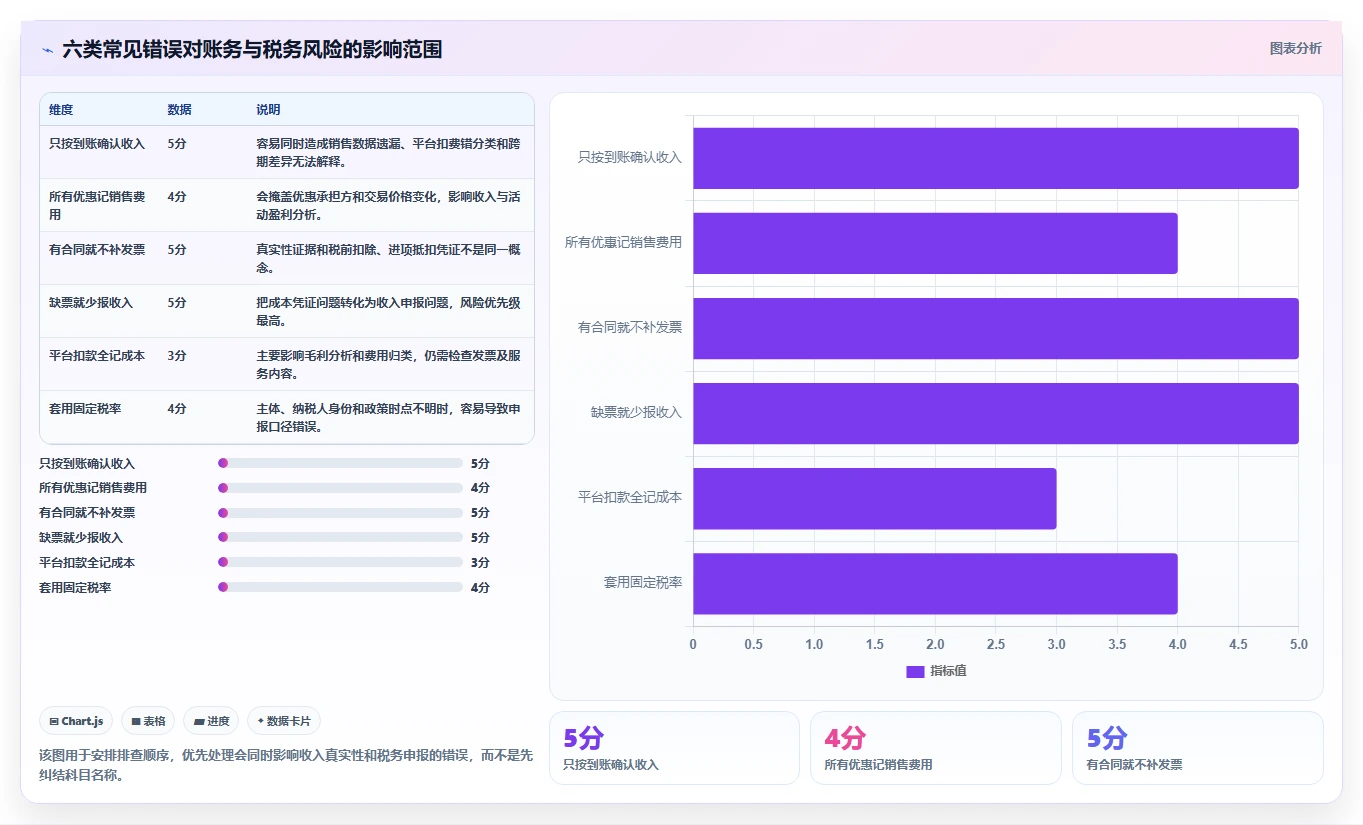Click the 说明 column header
Image resolution: width=1363 pixels, height=825 pixels.
268,110
